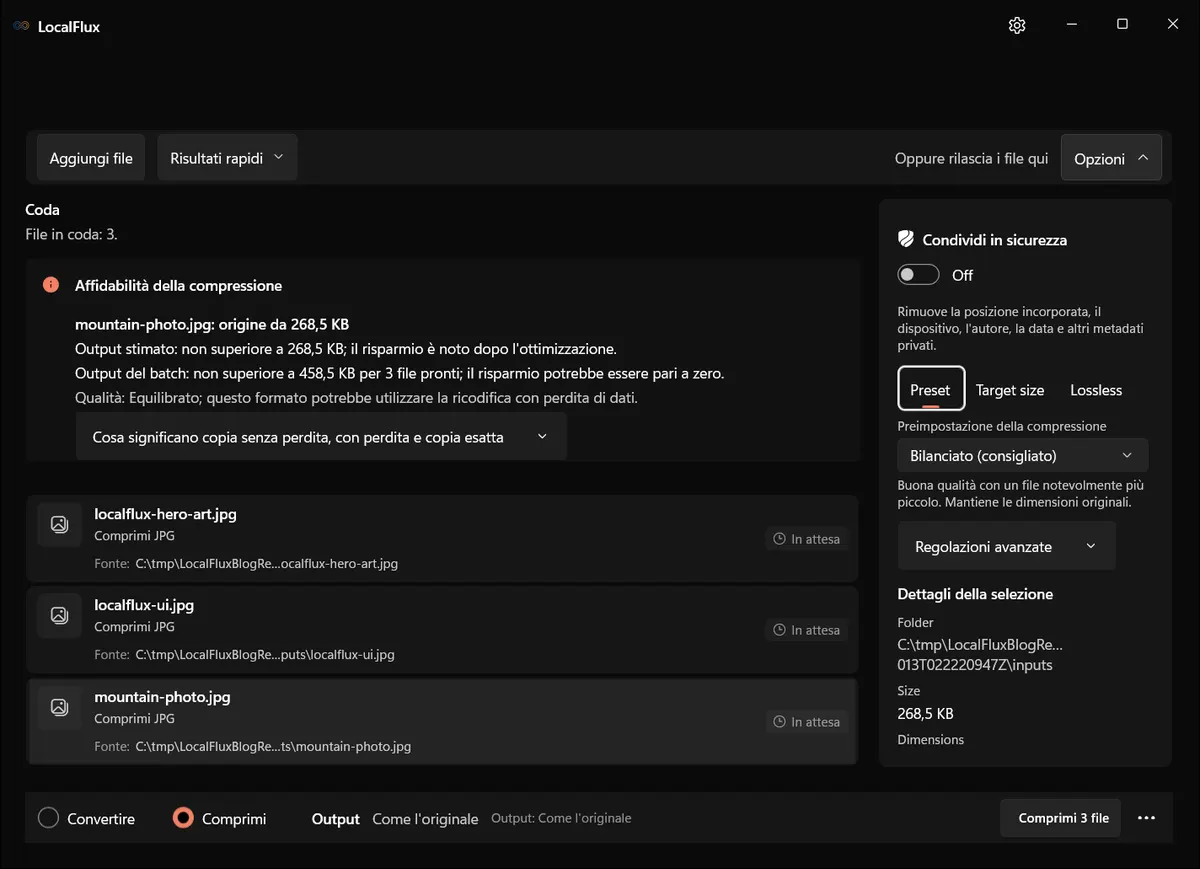1200x869 pixels.
Task: Select the localflux-hero-art.jpg file name
Action: tap(165, 514)
